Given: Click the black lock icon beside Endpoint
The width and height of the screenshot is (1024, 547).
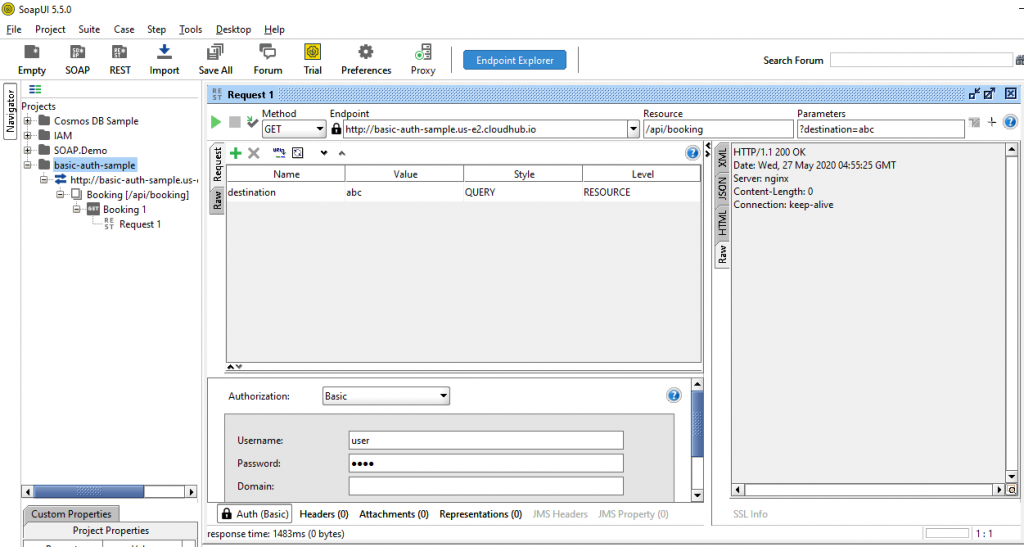Looking at the screenshot, I should (336, 129).
